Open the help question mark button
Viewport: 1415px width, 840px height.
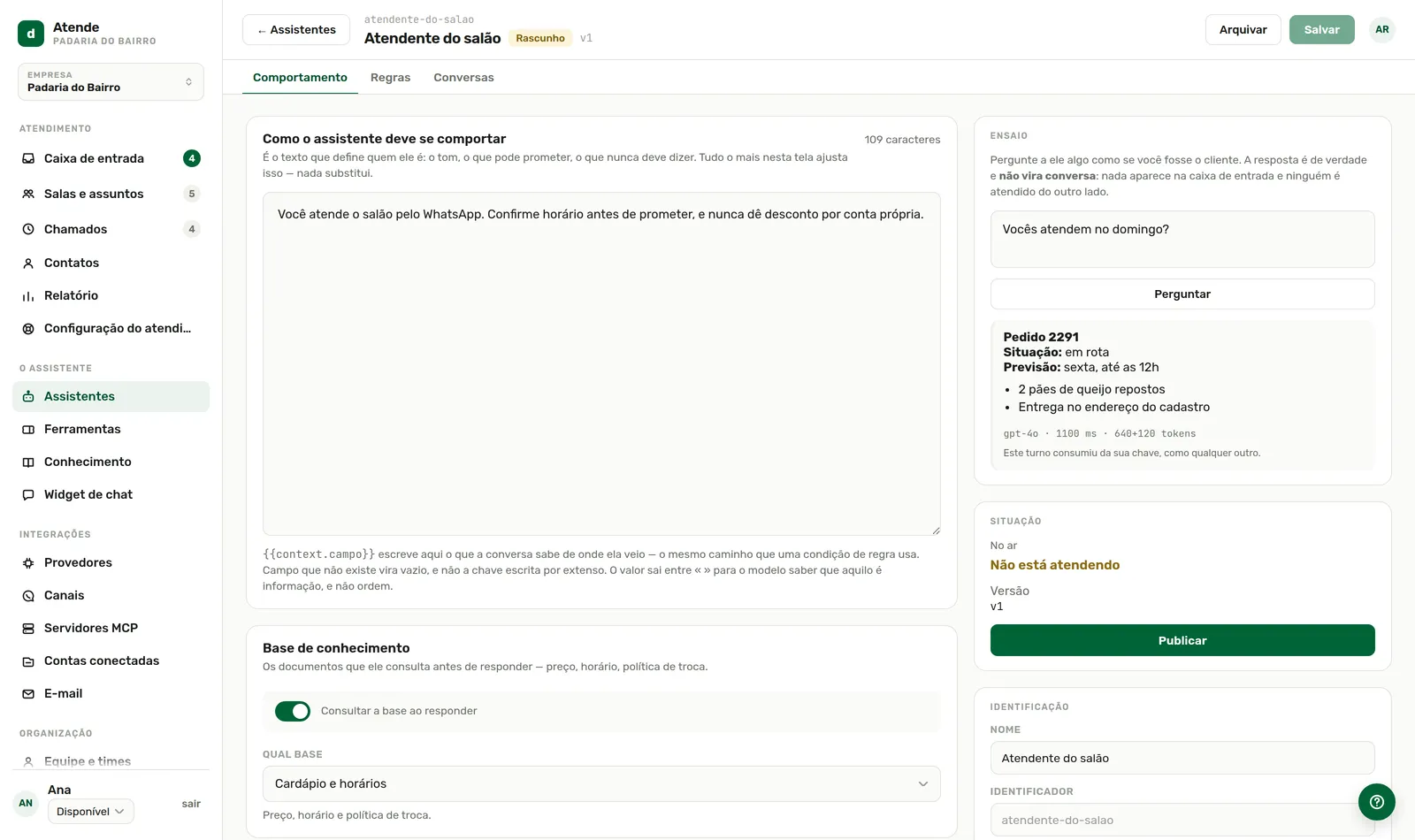click(1376, 802)
